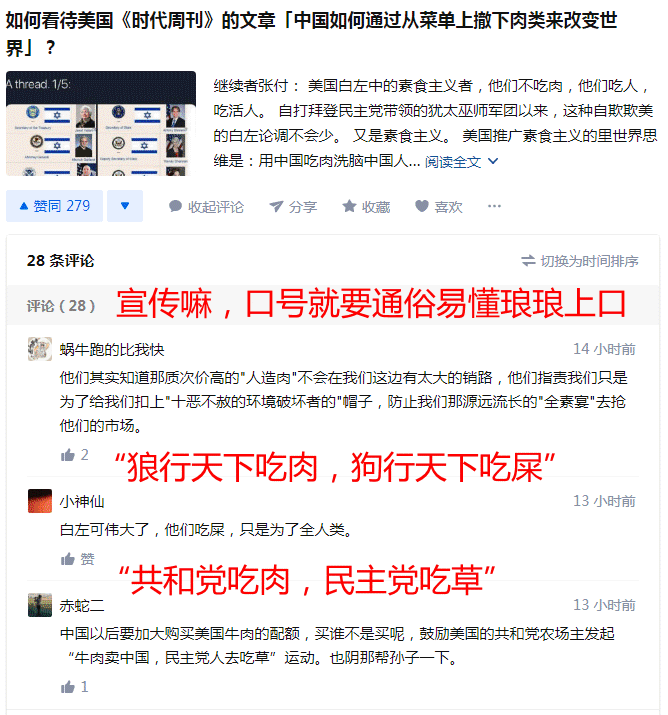
Task: Select the 评论 (28) comments tab
Action: pos(61,306)
